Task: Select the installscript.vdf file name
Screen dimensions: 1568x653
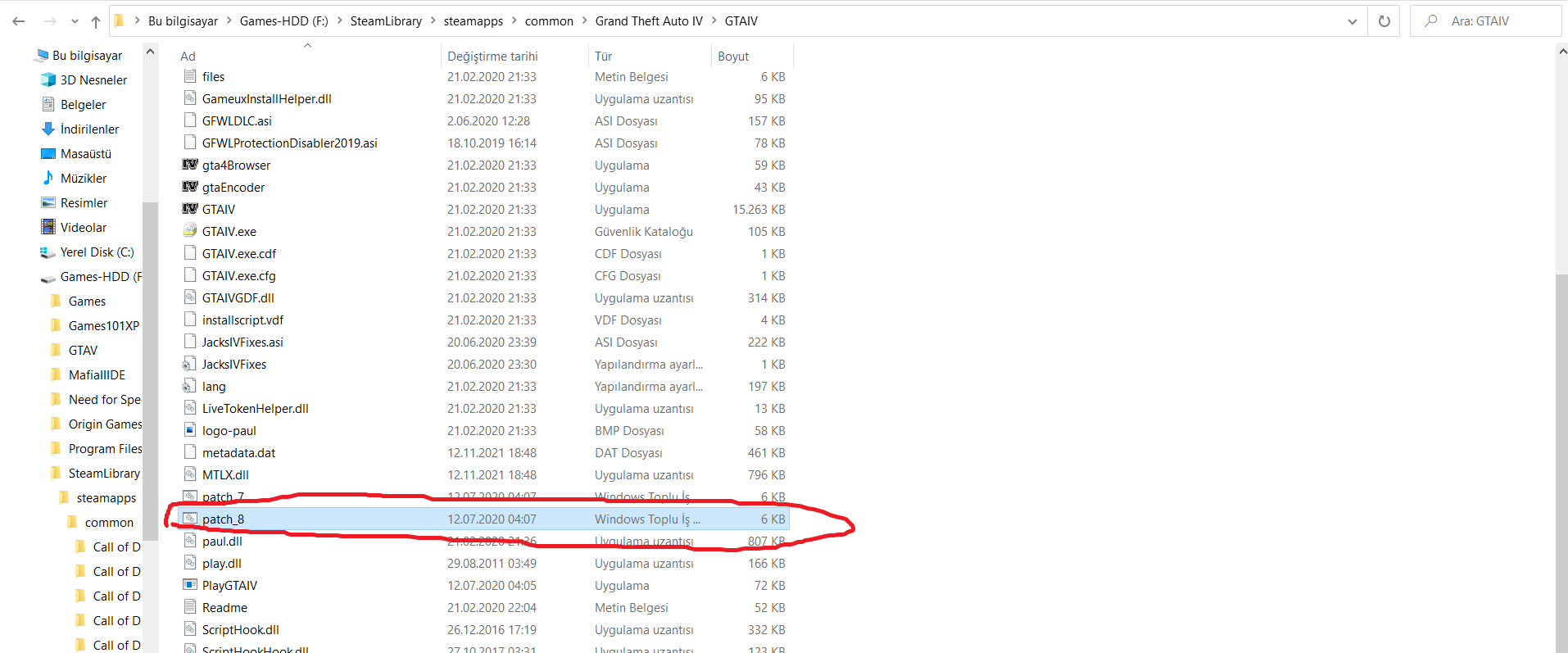Action: click(242, 320)
